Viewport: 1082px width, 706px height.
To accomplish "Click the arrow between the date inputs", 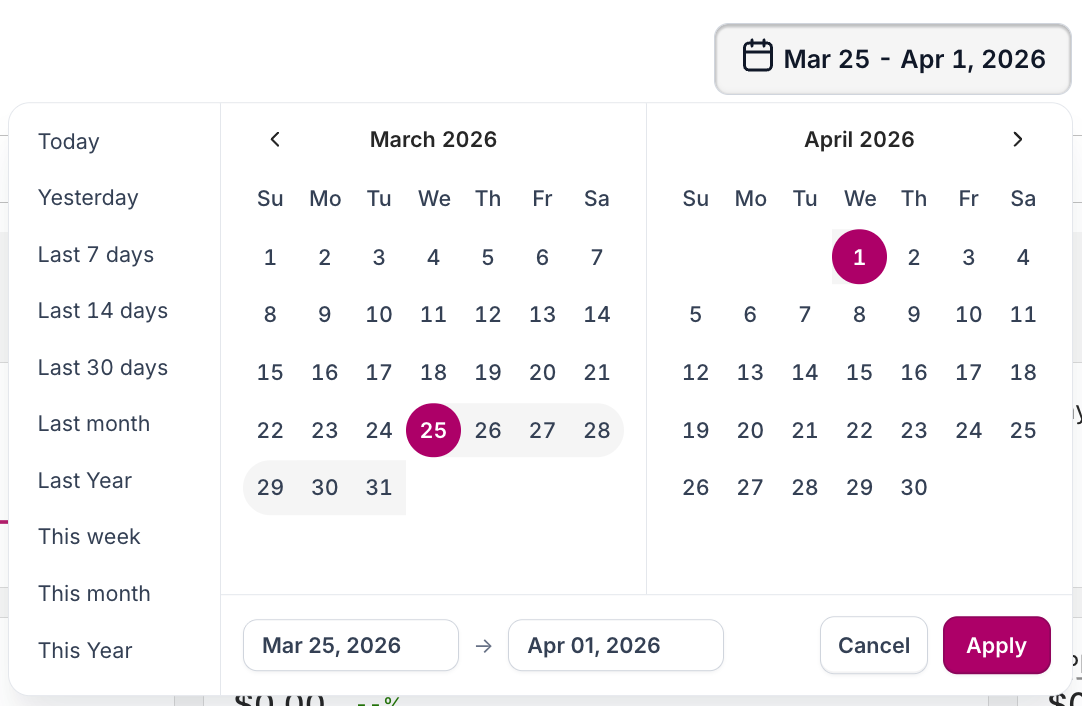I will click(x=484, y=645).
